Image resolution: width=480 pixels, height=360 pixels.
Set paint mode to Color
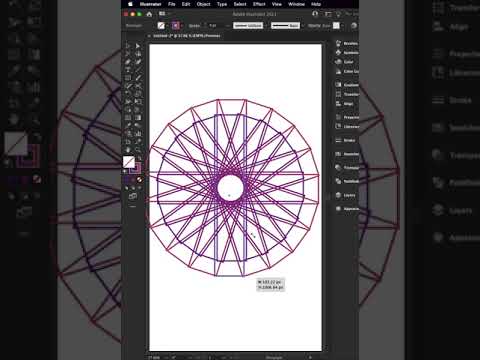pos(127,180)
